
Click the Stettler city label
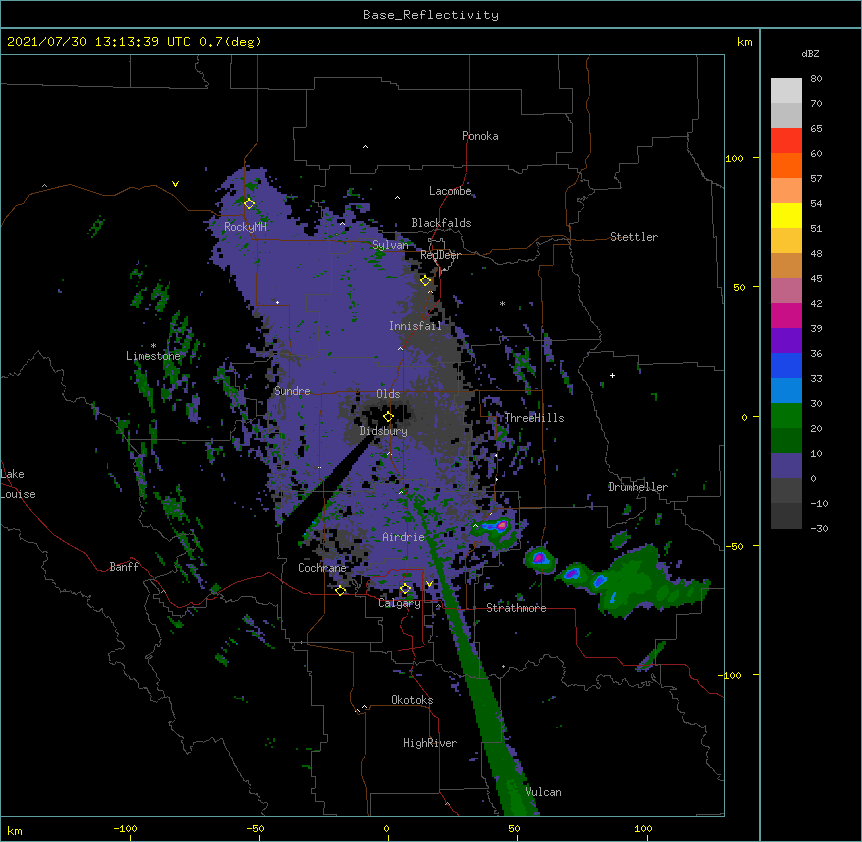(x=634, y=237)
